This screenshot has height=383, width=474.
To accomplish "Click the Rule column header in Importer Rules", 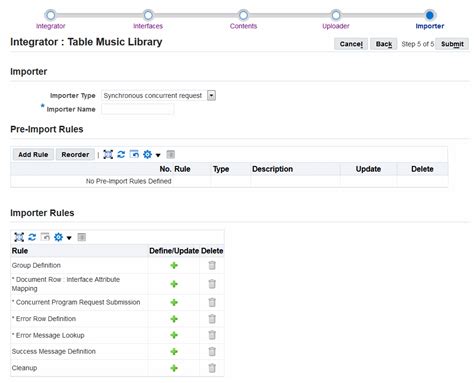I will [x=20, y=251].
